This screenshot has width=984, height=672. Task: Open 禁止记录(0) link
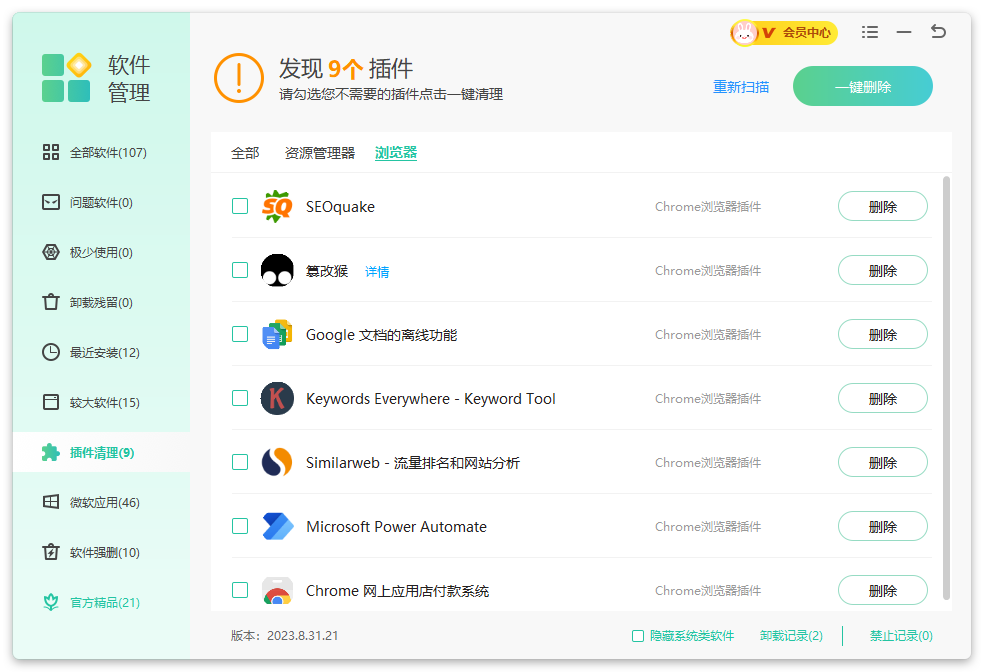pyautogui.click(x=901, y=636)
